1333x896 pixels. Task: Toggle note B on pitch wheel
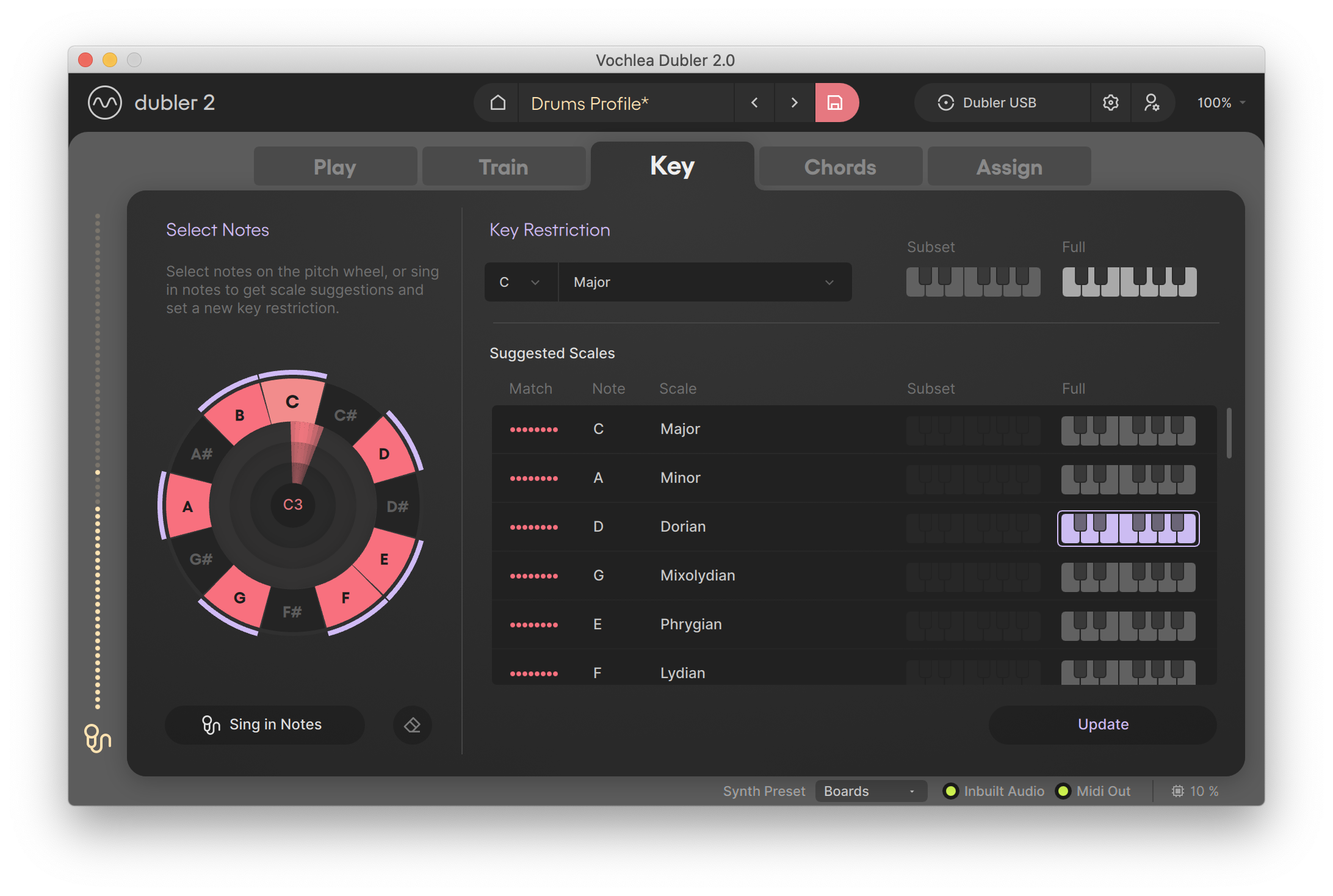point(240,416)
